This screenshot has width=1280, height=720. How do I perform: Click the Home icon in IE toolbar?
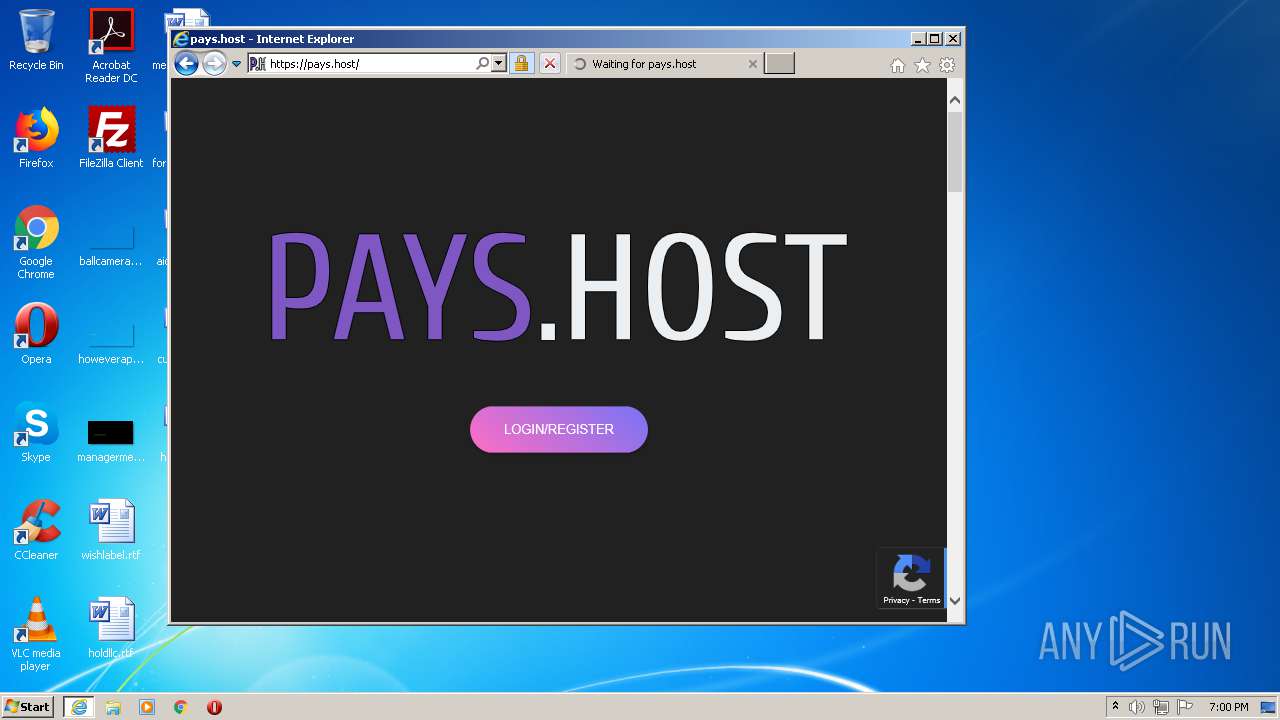pos(897,65)
